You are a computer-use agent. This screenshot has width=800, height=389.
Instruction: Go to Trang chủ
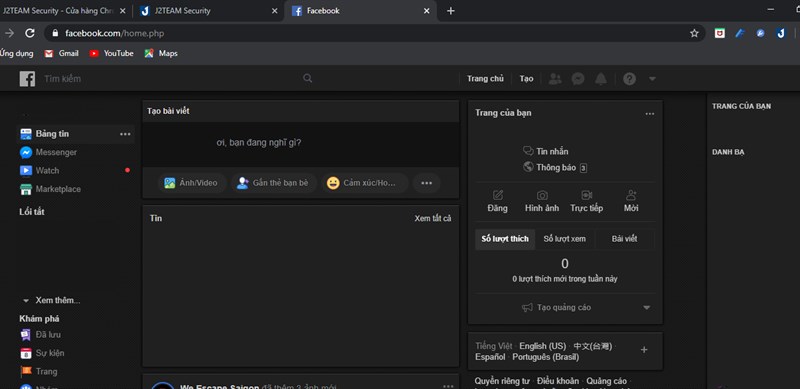[485, 79]
